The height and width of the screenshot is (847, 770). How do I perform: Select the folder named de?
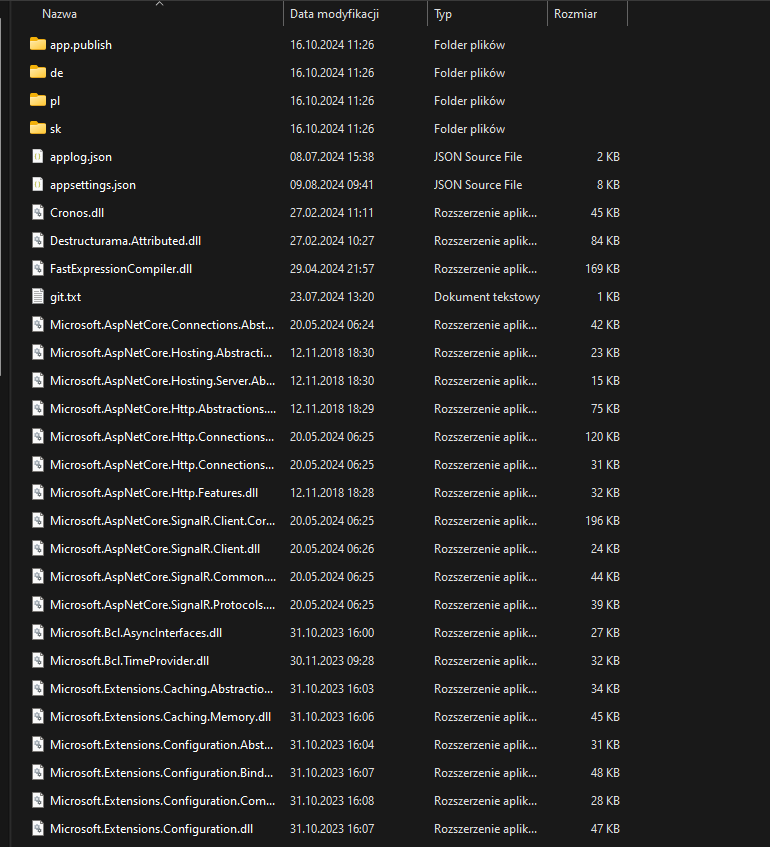(57, 73)
